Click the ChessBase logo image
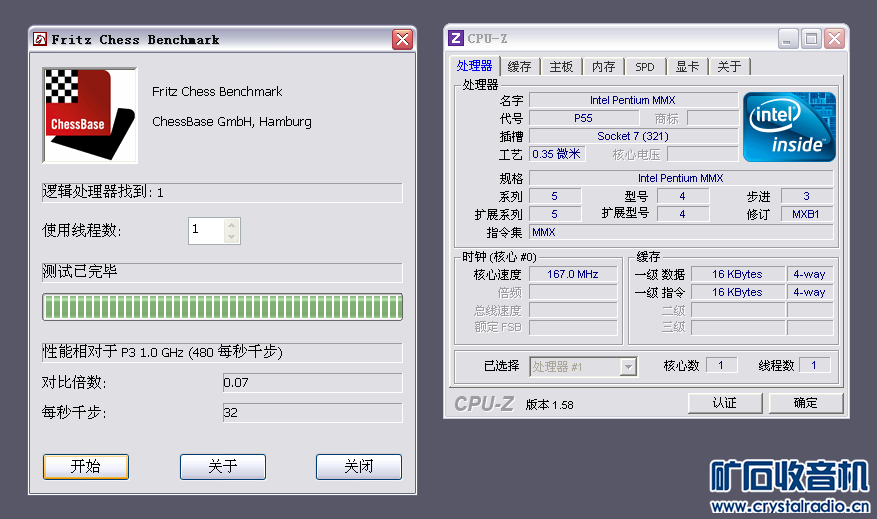Image resolution: width=877 pixels, height=519 pixels. [89, 115]
